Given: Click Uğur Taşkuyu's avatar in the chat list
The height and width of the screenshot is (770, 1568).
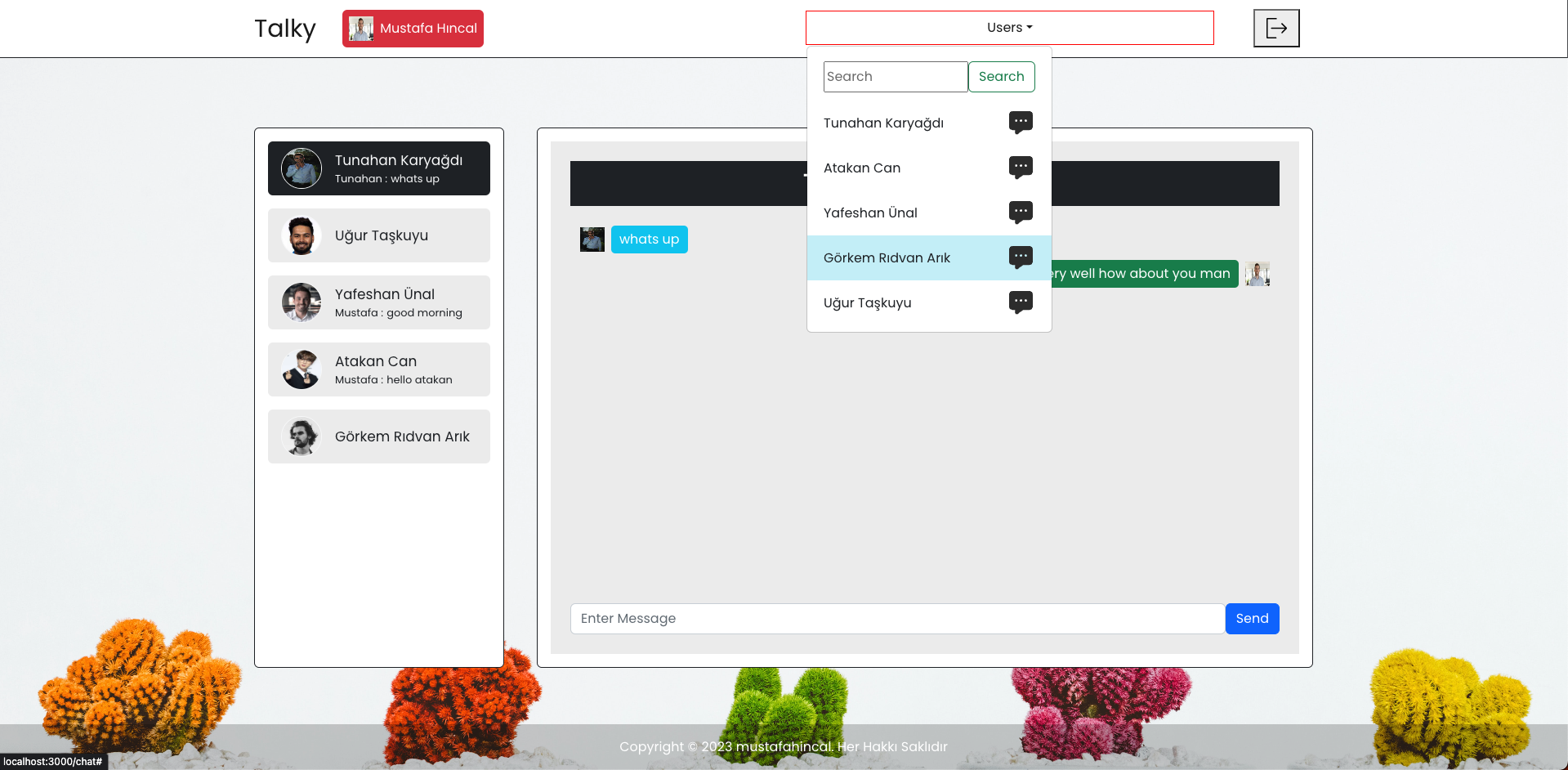Looking at the screenshot, I should pyautogui.click(x=302, y=235).
